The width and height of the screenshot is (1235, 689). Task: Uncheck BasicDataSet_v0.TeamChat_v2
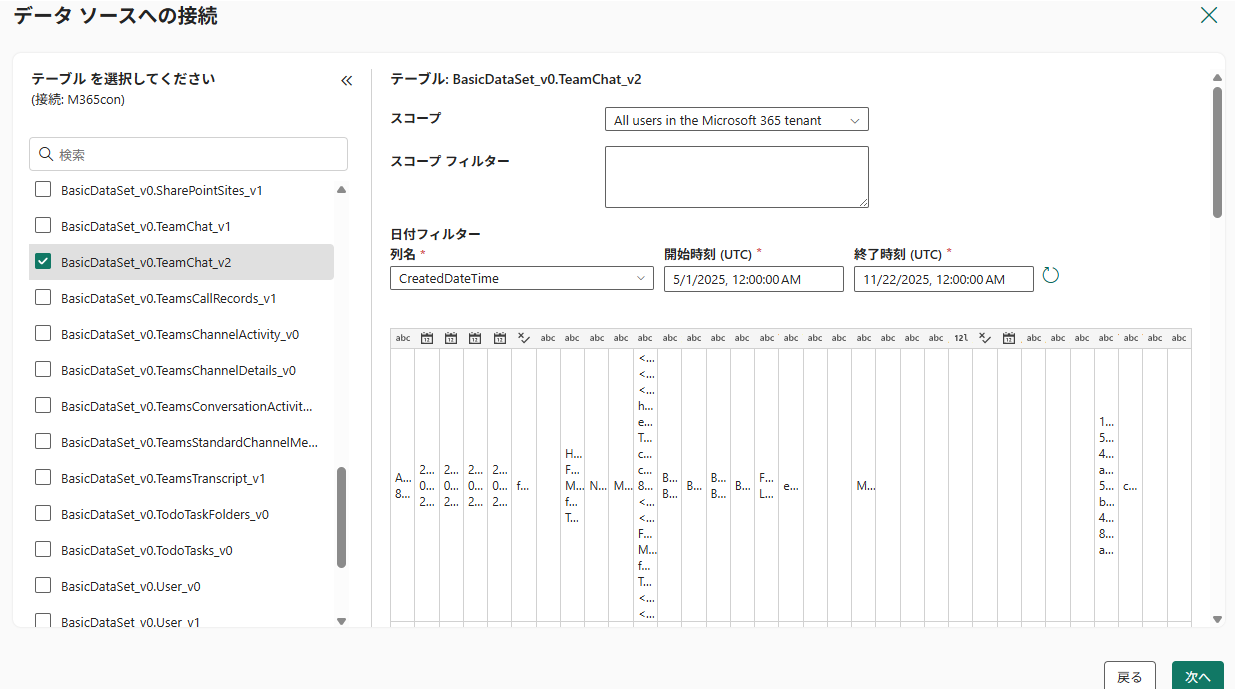(x=43, y=262)
